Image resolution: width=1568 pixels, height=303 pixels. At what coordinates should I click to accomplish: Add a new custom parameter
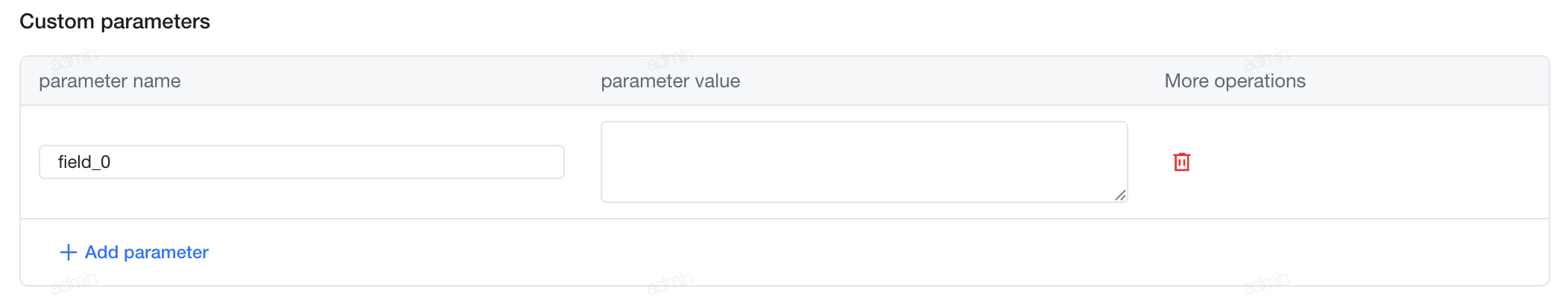(134, 252)
